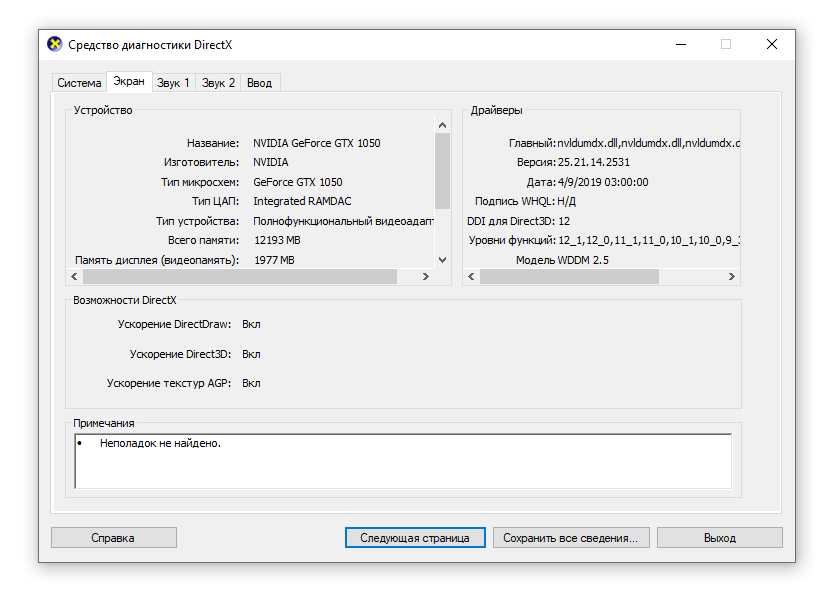Click the 'Полнофункциональный видеоадапт' device type text
The image size is (837, 596).
pyautogui.click(x=343, y=221)
